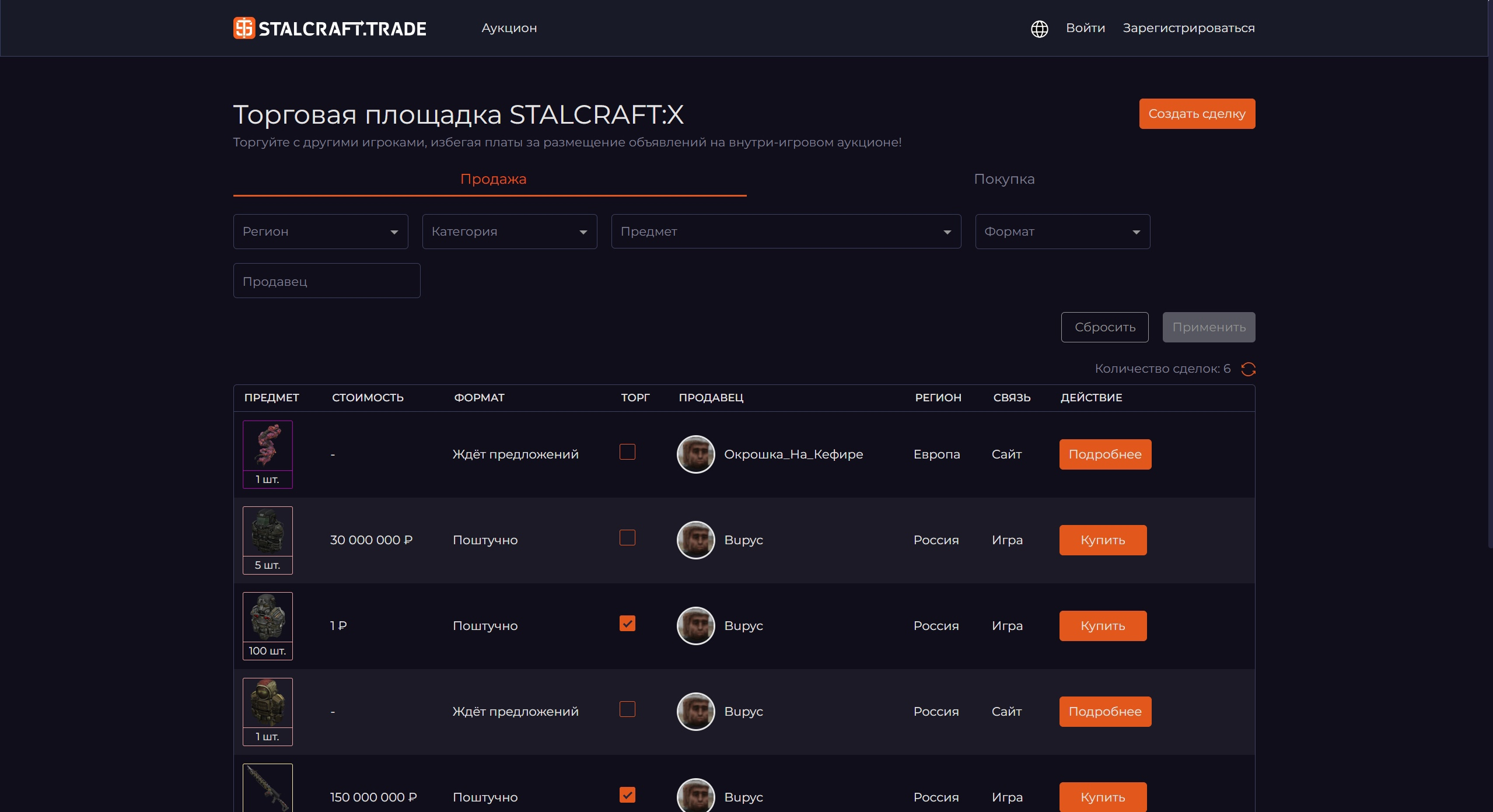This screenshot has width=1493, height=812.
Task: Click Купить for the 150 000 000 ₽ deal
Action: (x=1103, y=797)
